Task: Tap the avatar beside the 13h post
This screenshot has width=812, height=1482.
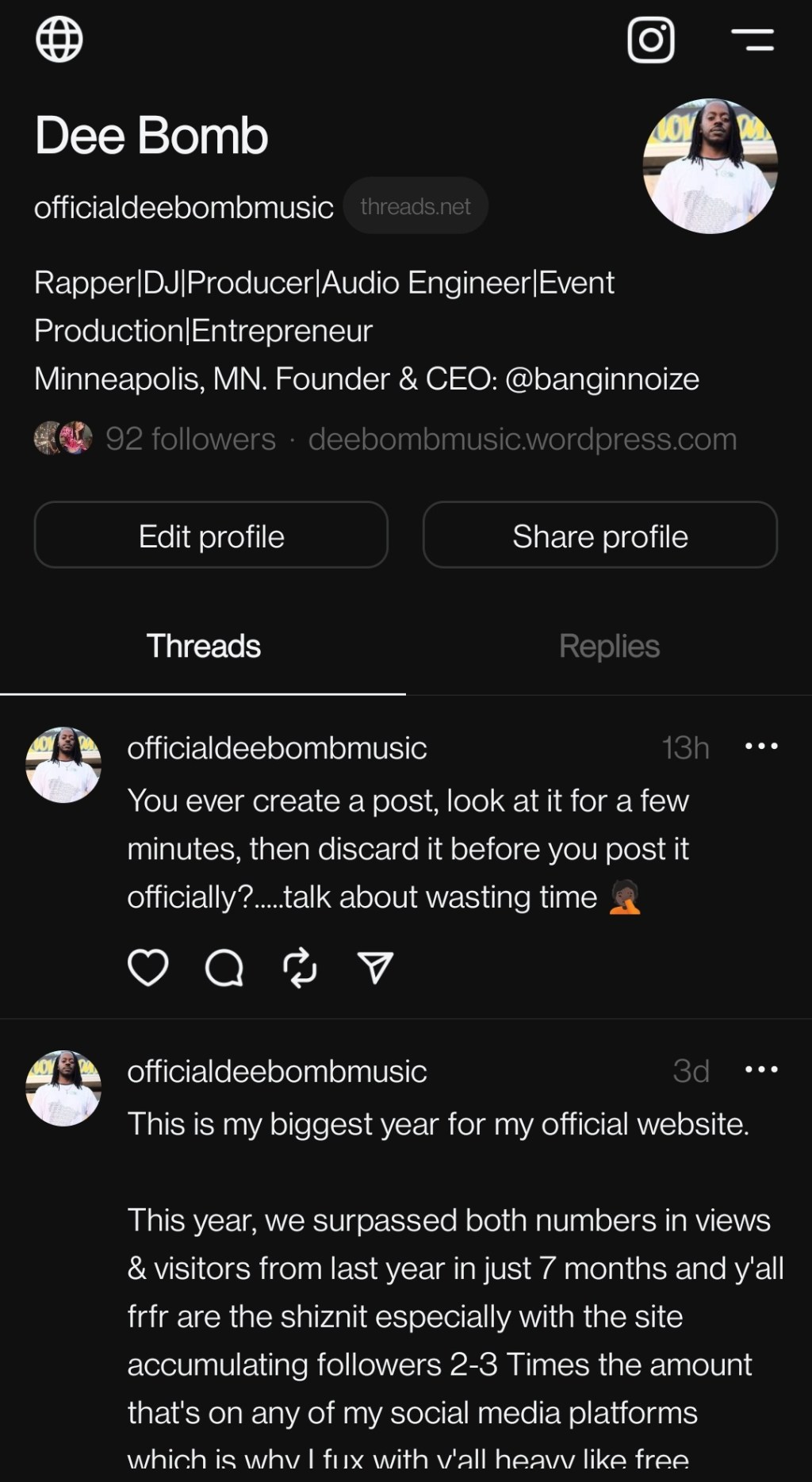Action: (x=63, y=765)
